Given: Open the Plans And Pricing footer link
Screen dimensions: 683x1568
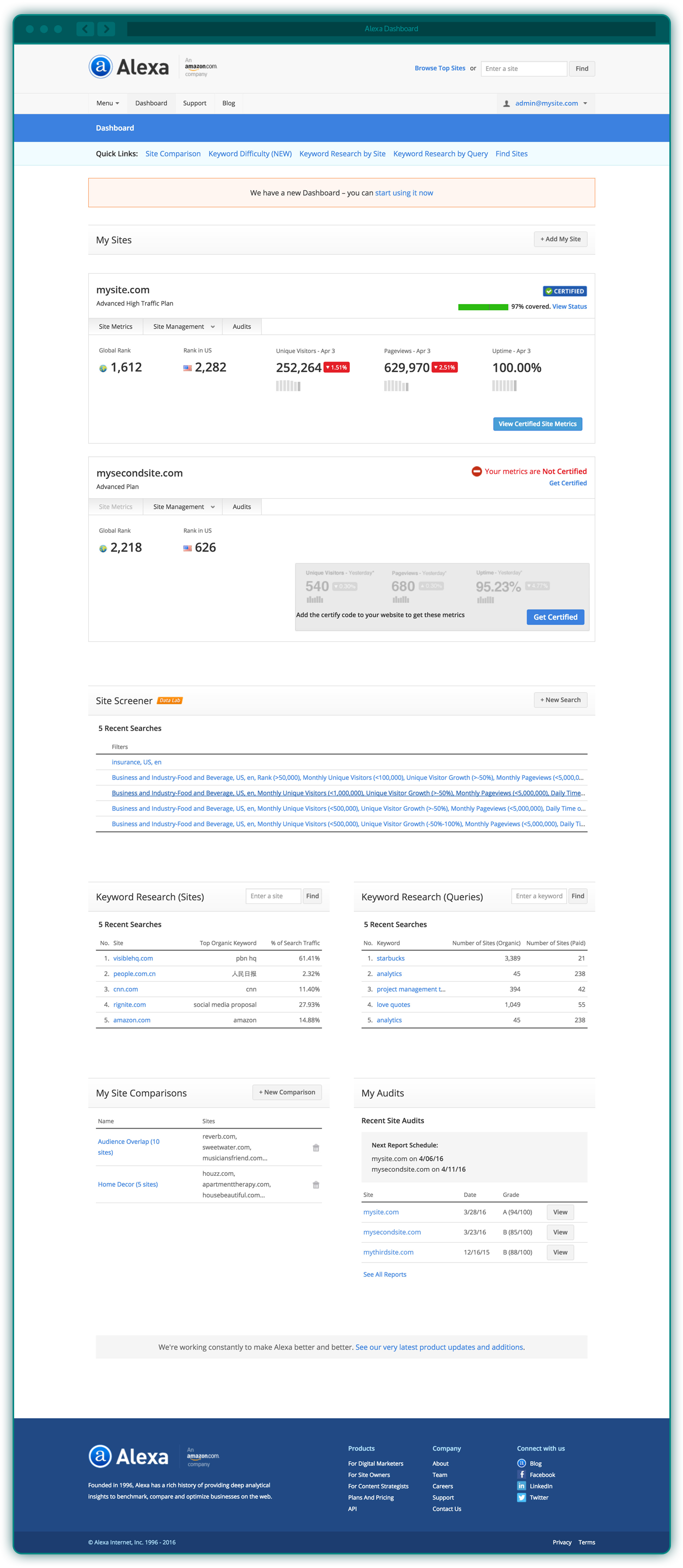Looking at the screenshot, I should (370, 1497).
